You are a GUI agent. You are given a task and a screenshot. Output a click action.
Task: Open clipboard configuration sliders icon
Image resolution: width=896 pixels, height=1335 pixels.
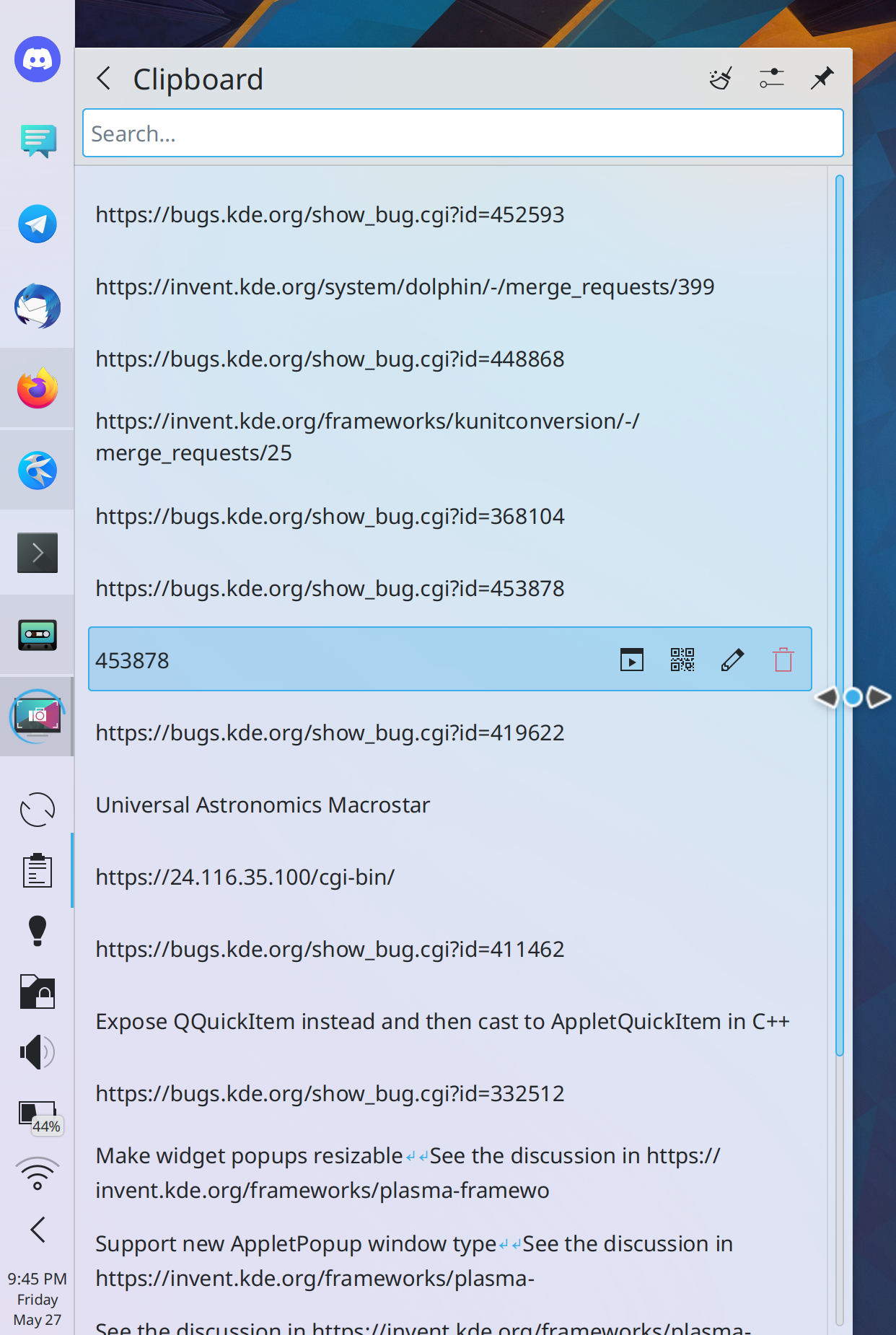click(771, 78)
